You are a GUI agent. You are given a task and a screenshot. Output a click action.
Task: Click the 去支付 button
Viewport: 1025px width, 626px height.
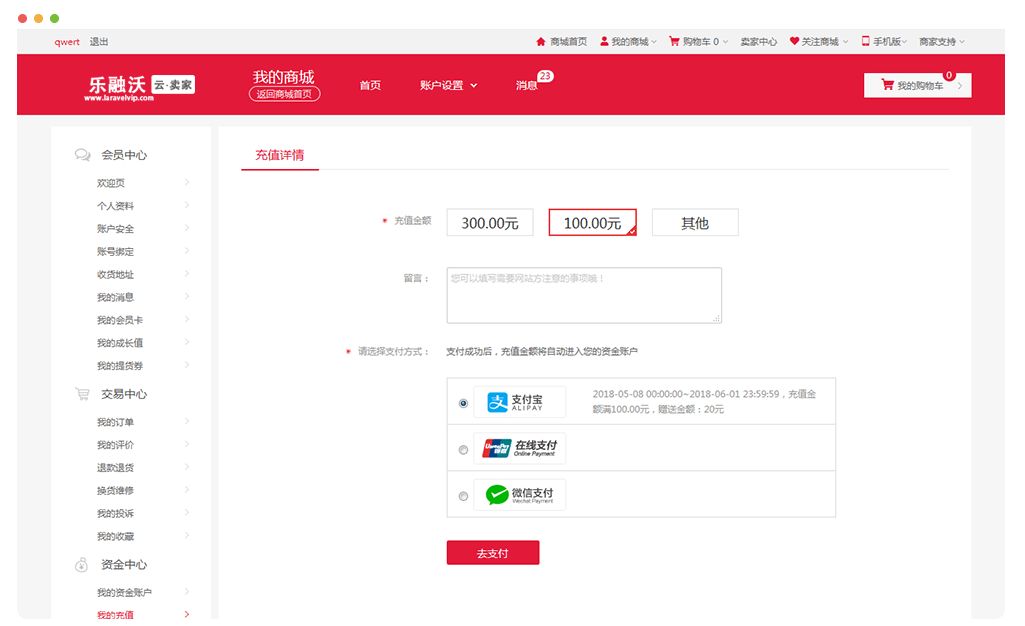493,553
